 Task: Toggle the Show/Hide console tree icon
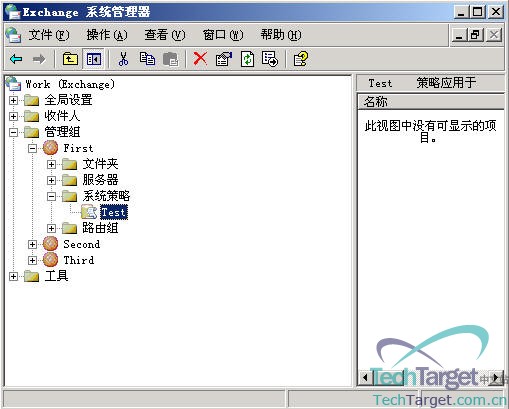click(94, 60)
